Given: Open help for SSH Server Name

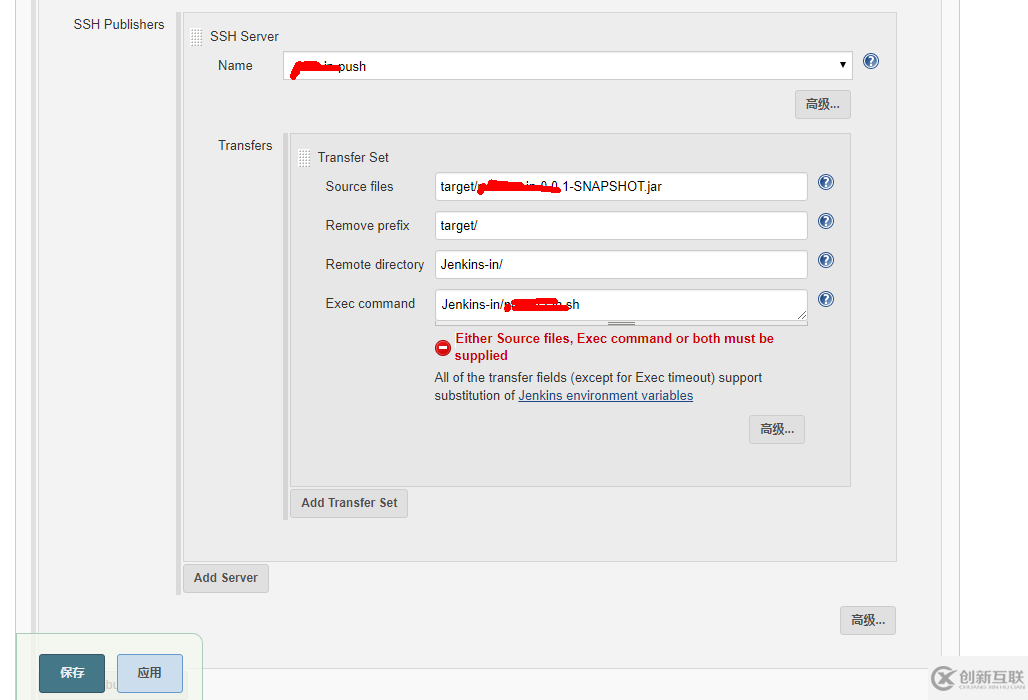Looking at the screenshot, I should pyautogui.click(x=871, y=61).
